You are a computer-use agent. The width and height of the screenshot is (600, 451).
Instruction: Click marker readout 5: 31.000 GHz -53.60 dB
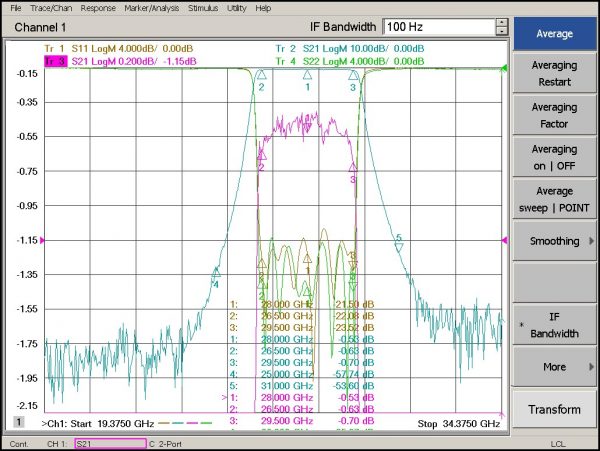coord(302,386)
